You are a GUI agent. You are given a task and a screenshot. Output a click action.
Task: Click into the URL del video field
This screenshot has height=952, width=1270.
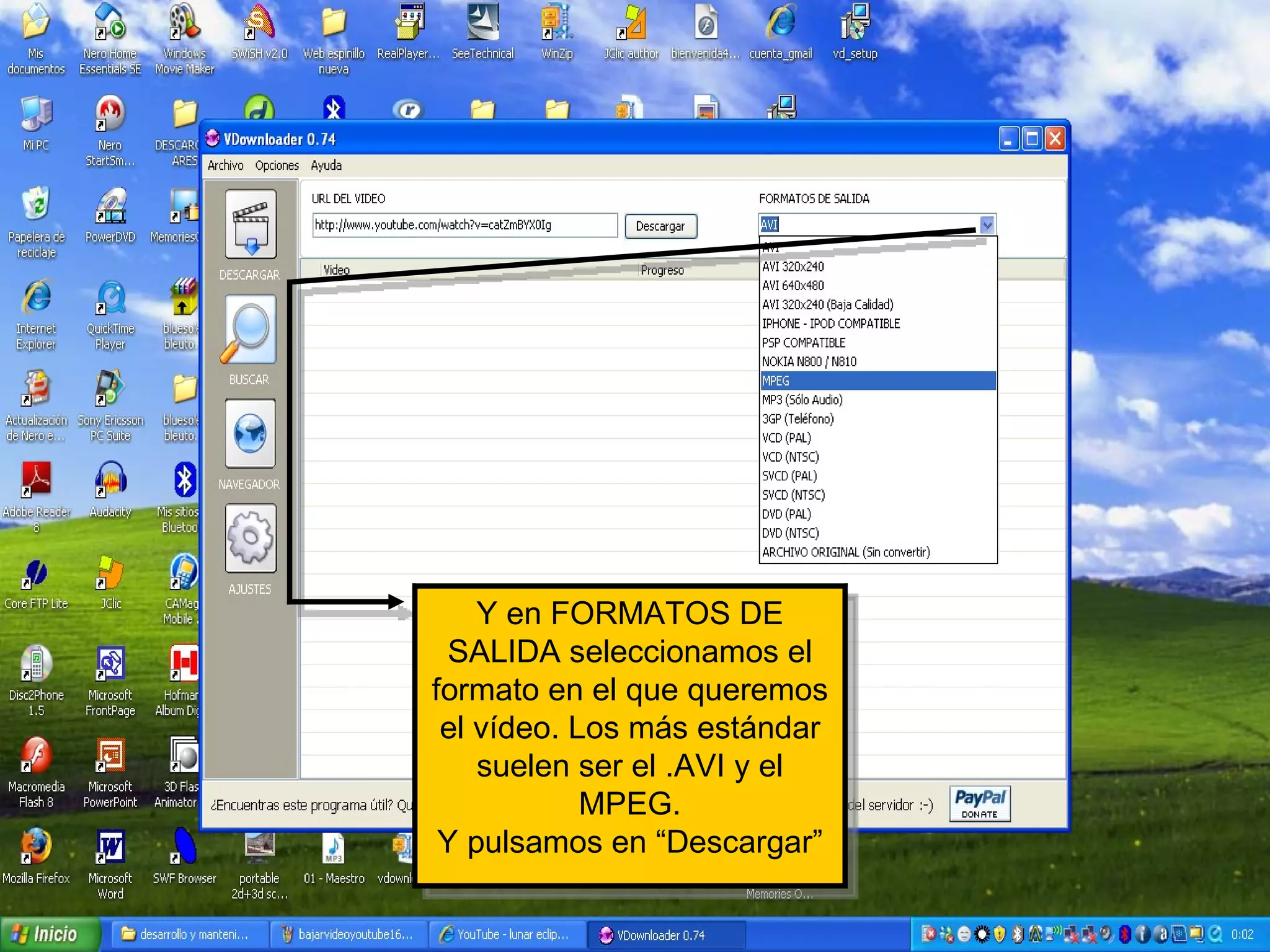[x=465, y=225]
